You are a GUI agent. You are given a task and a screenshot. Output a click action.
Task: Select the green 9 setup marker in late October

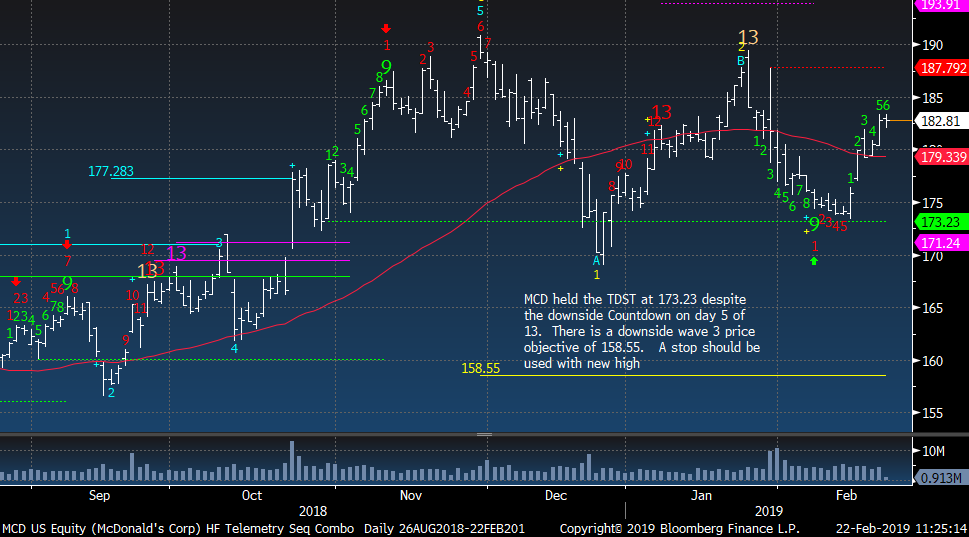click(x=387, y=66)
